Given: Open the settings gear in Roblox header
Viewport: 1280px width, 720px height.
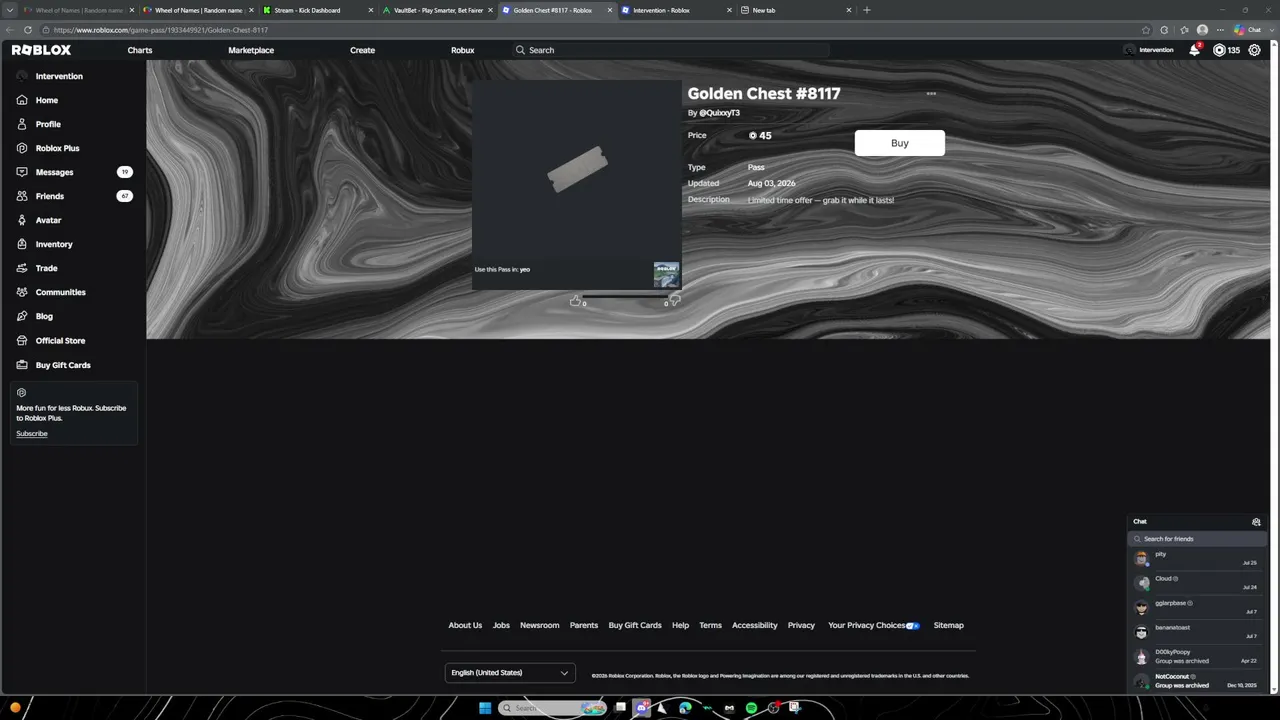Looking at the screenshot, I should [x=1255, y=50].
